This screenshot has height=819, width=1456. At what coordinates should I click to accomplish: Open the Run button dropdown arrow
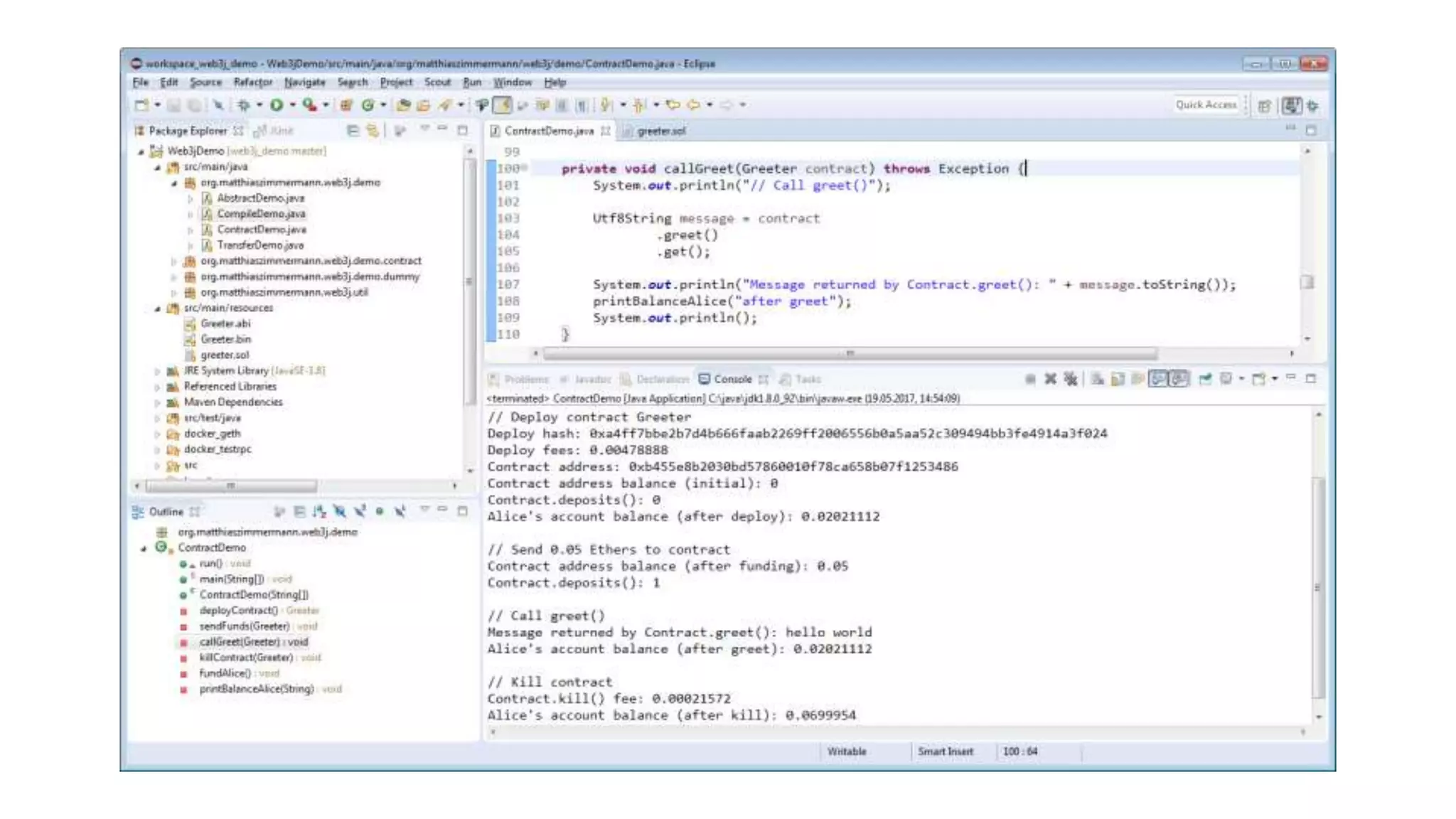coord(292,105)
